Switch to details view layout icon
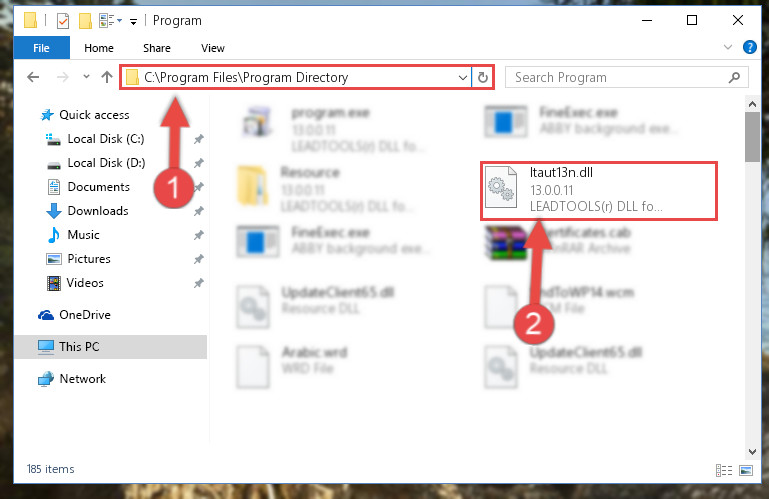The image size is (769, 499). 724,471
